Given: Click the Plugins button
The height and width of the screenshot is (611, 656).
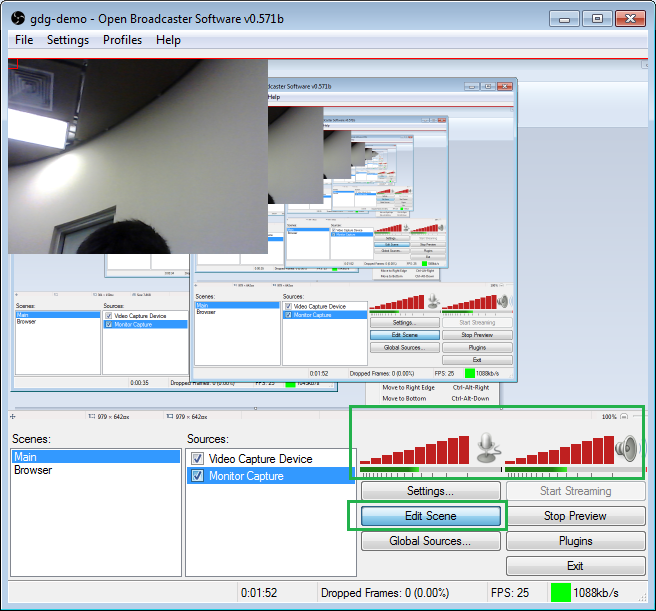Looking at the screenshot, I should [x=575, y=541].
